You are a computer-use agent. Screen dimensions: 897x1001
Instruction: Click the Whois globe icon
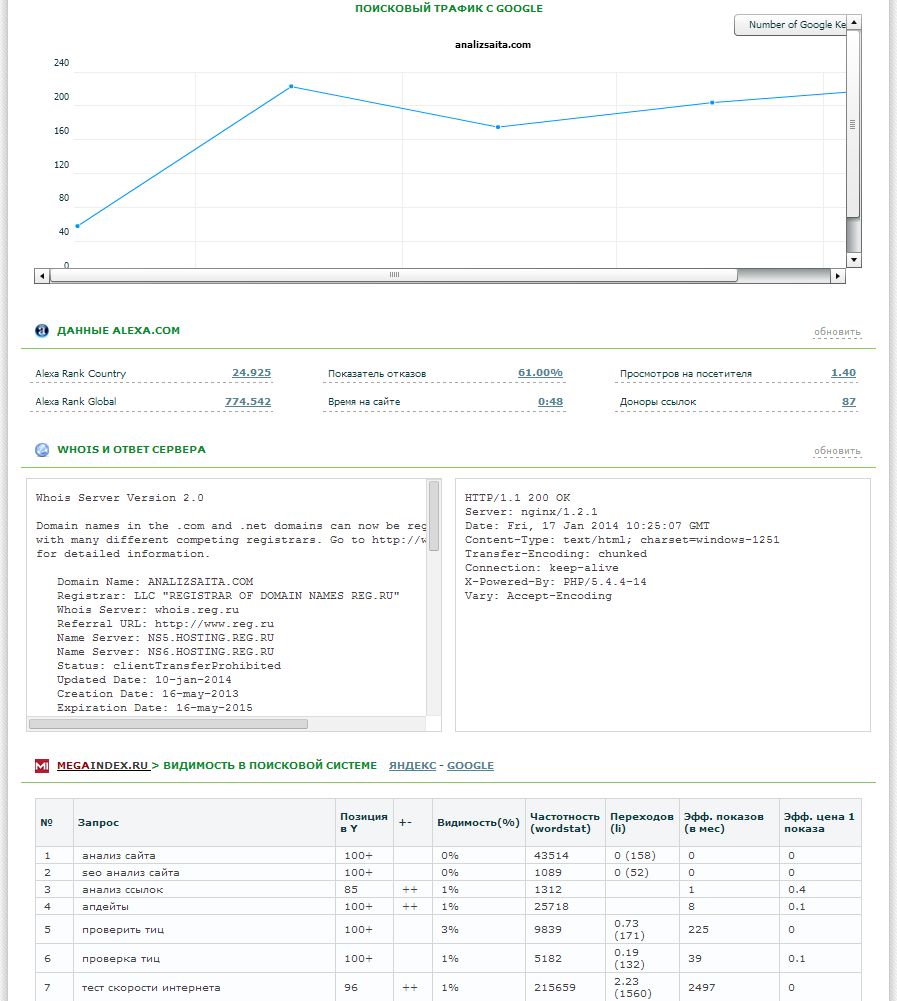[x=42, y=450]
